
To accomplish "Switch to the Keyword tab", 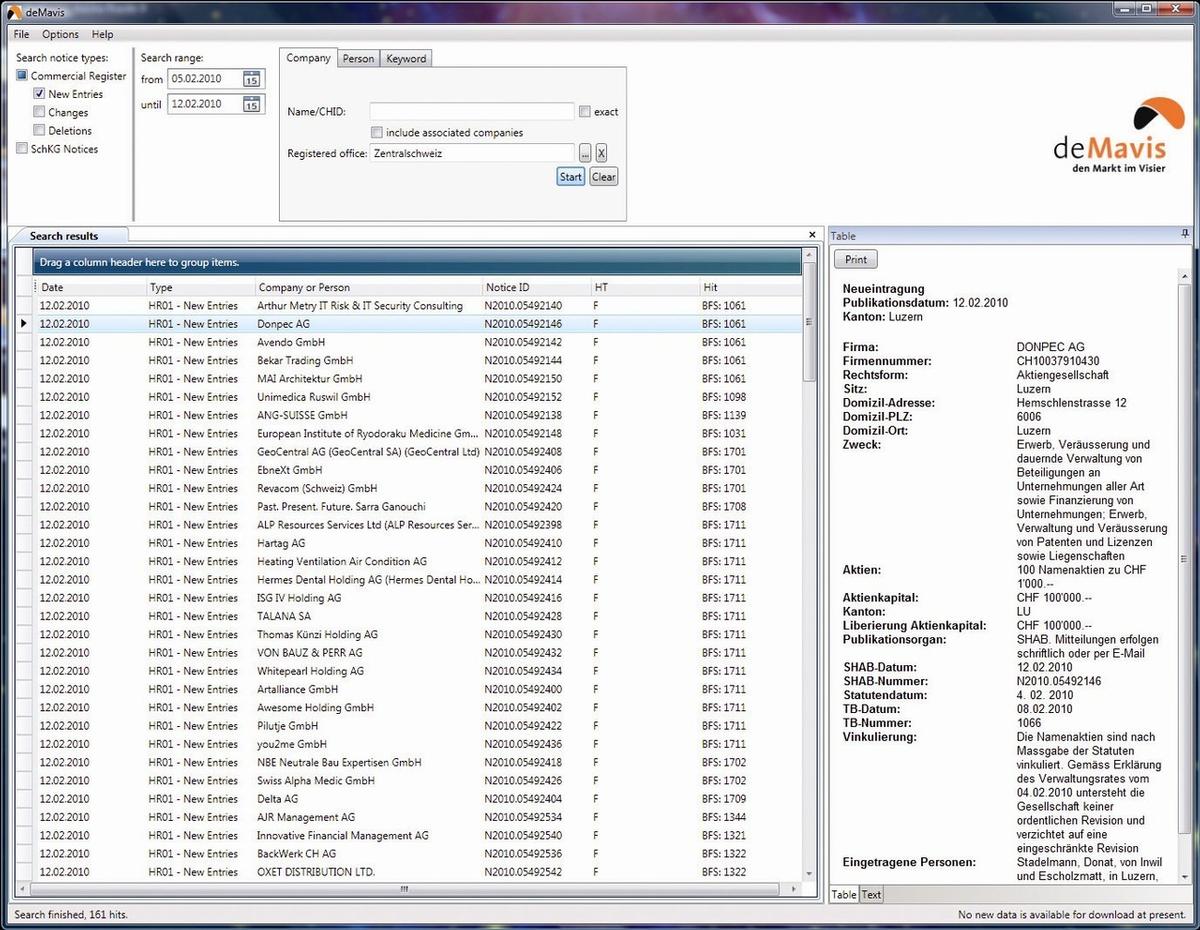I will [406, 59].
